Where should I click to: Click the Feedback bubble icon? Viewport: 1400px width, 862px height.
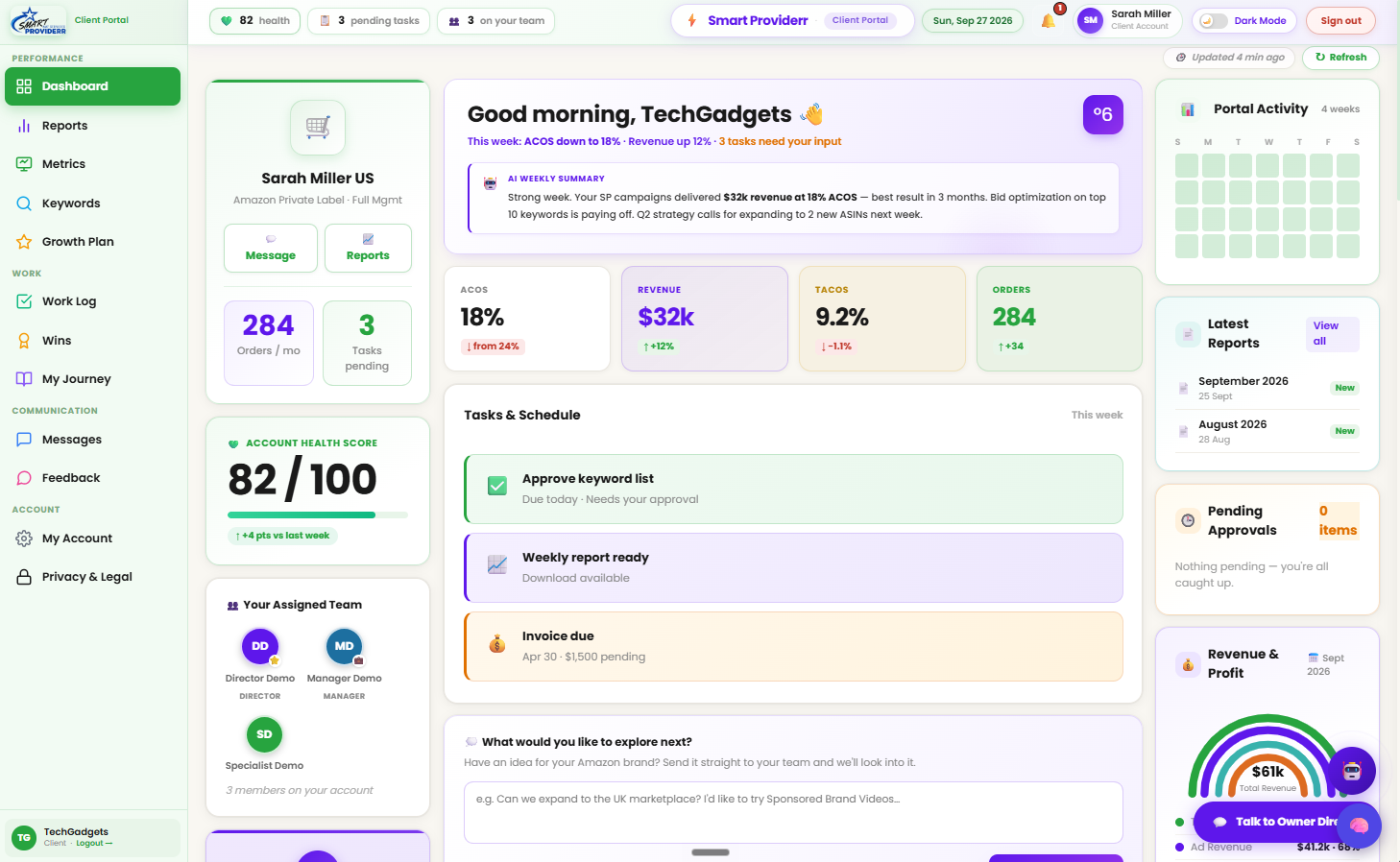click(24, 478)
